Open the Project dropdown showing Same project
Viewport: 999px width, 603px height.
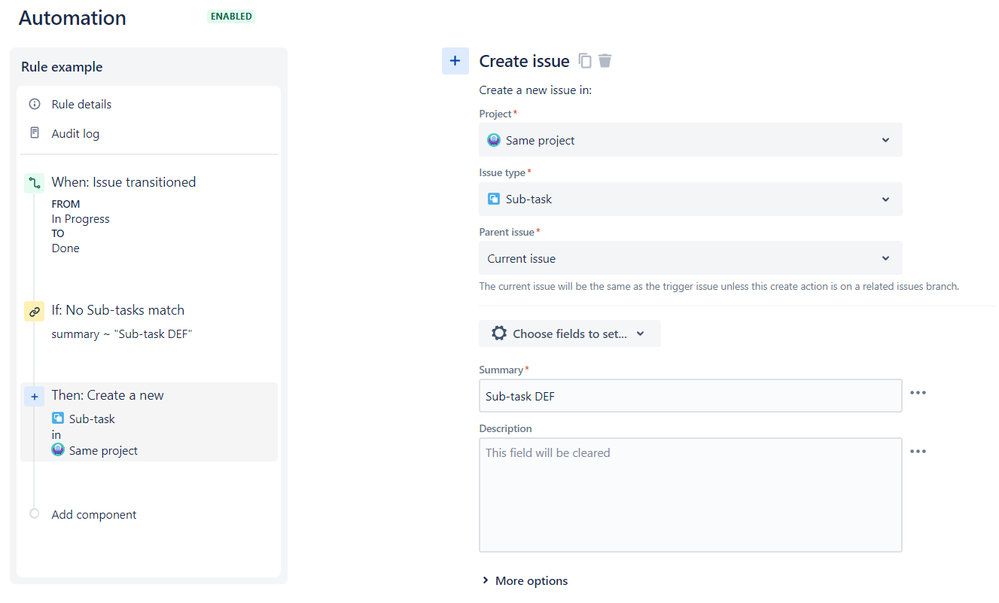[690, 140]
